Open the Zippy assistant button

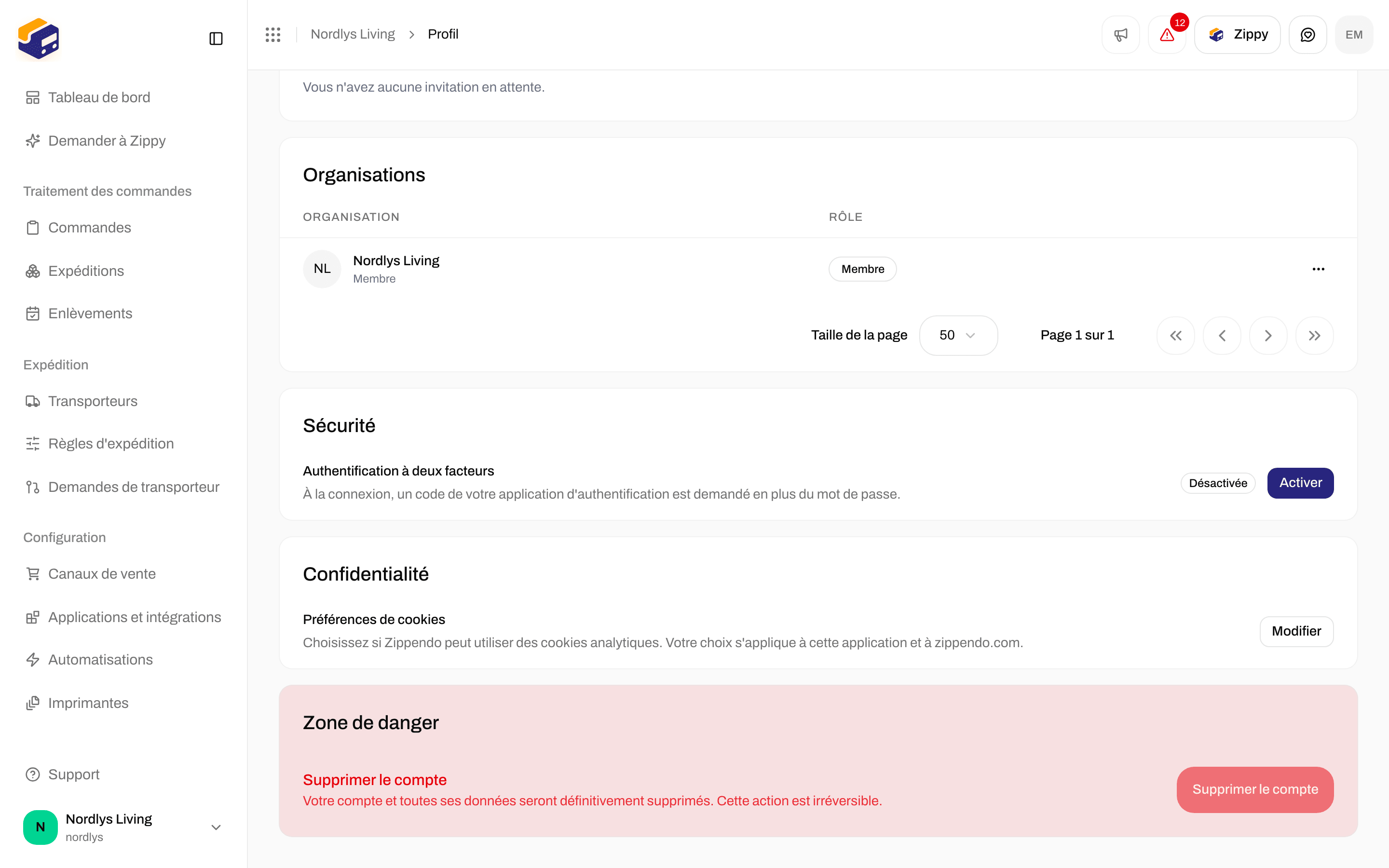click(1238, 34)
